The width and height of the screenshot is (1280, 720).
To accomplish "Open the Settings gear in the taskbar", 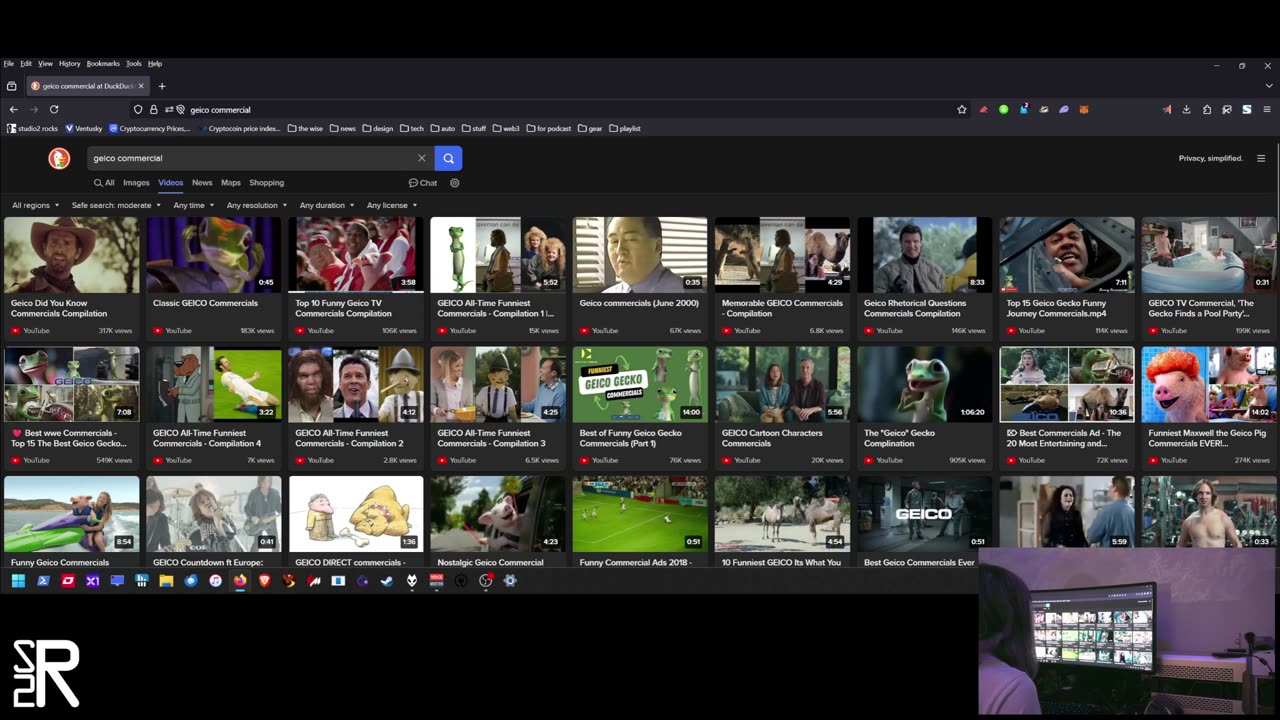I will (x=510, y=580).
